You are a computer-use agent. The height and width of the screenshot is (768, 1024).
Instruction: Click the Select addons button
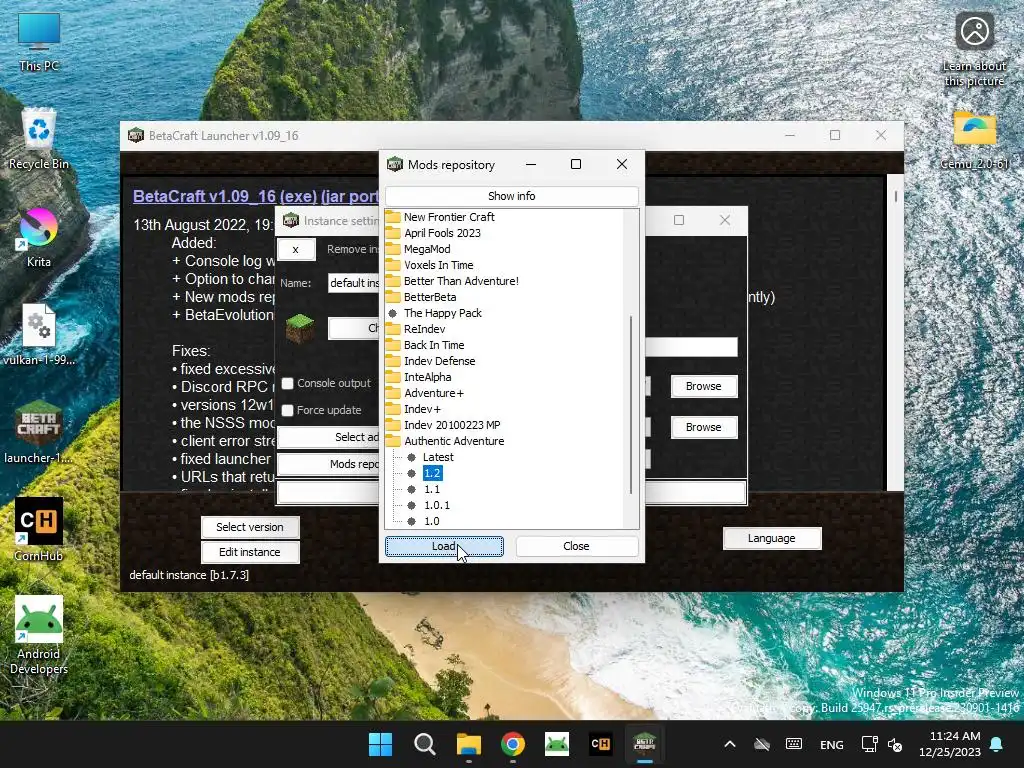coord(328,437)
